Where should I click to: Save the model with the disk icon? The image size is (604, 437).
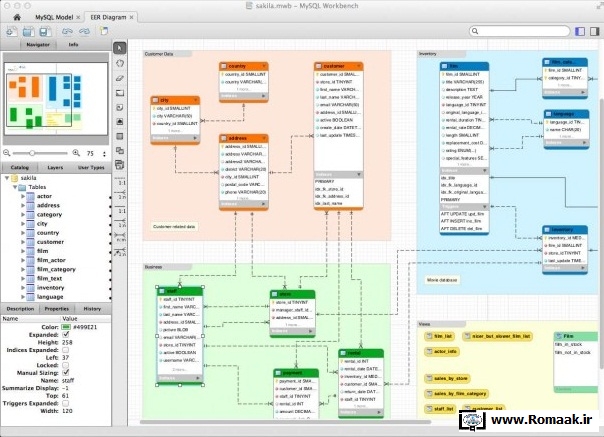coord(44,32)
